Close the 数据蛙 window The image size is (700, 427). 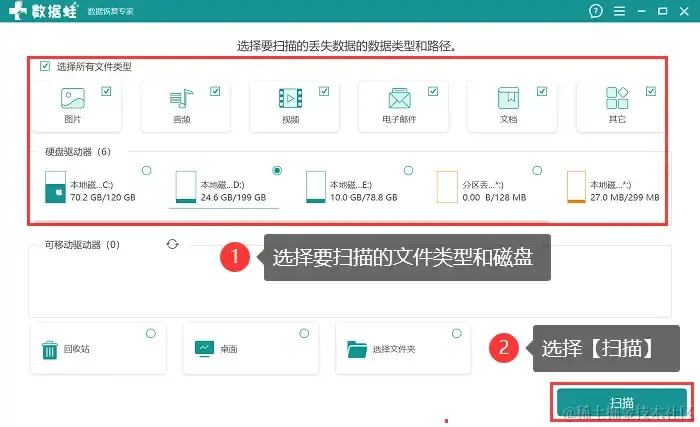click(x=684, y=11)
